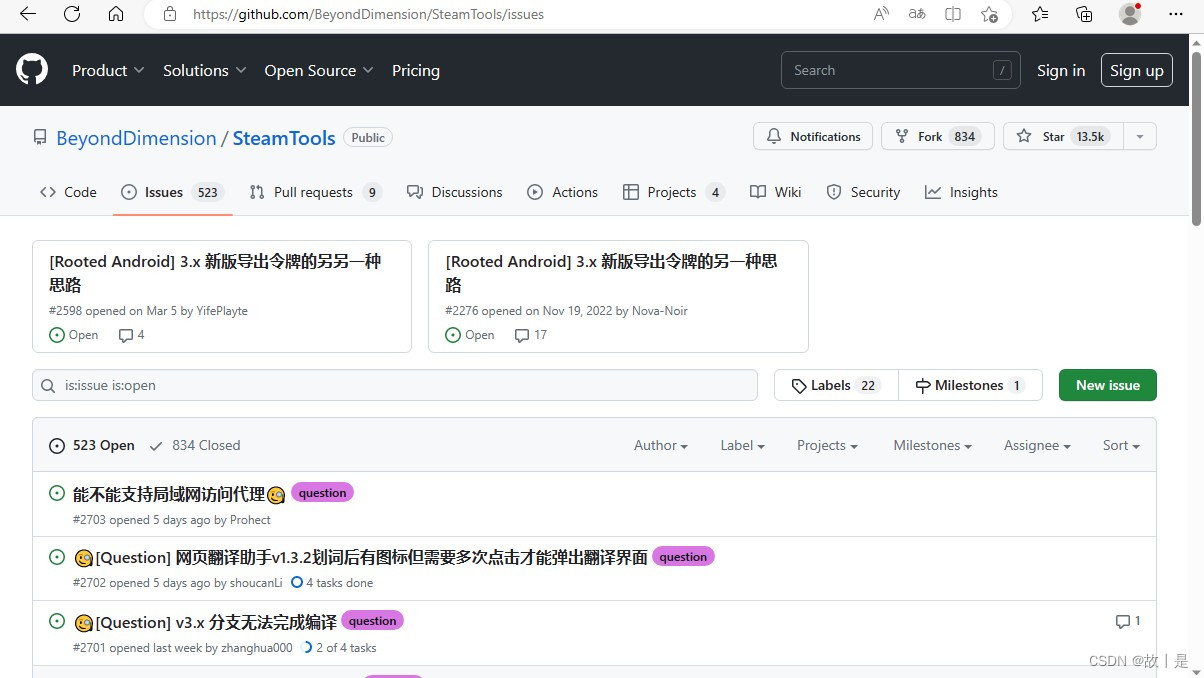Click the slash shortcut icon in search box
The width and height of the screenshot is (1204, 678).
1002,70
